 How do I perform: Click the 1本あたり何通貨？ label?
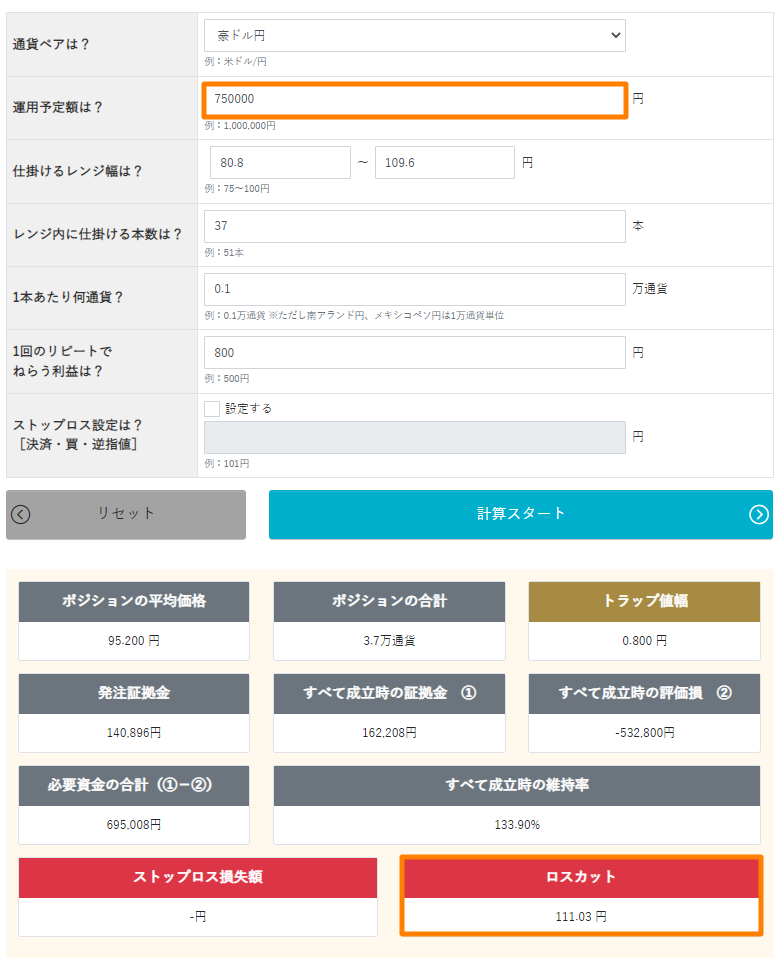click(x=68, y=298)
